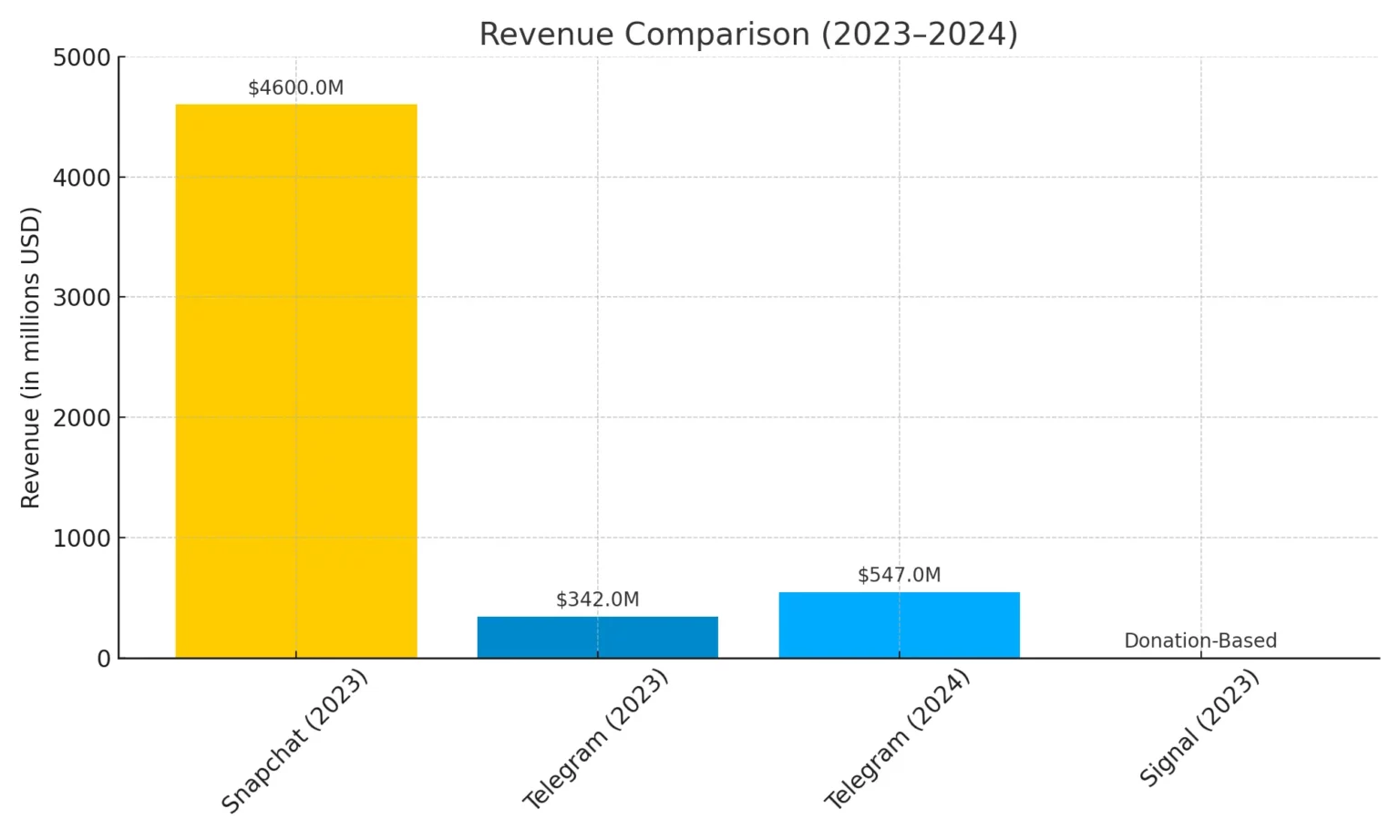1400x840 pixels.
Task: Click the 1000 y-axis tick label
Action: [x=82, y=538]
